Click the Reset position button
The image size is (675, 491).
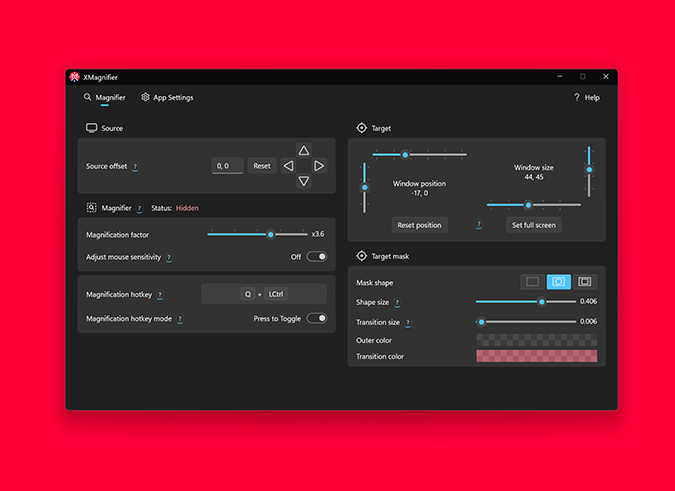[419, 225]
